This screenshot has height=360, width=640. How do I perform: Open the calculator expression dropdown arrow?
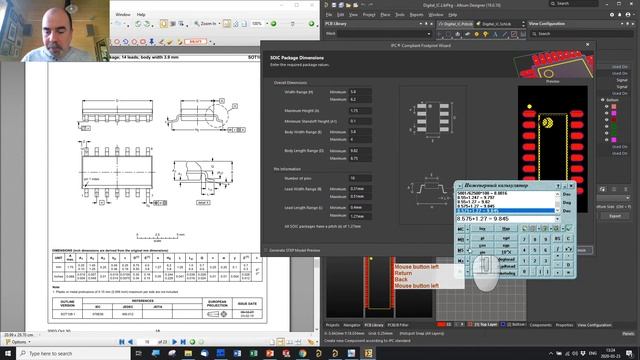[558, 219]
